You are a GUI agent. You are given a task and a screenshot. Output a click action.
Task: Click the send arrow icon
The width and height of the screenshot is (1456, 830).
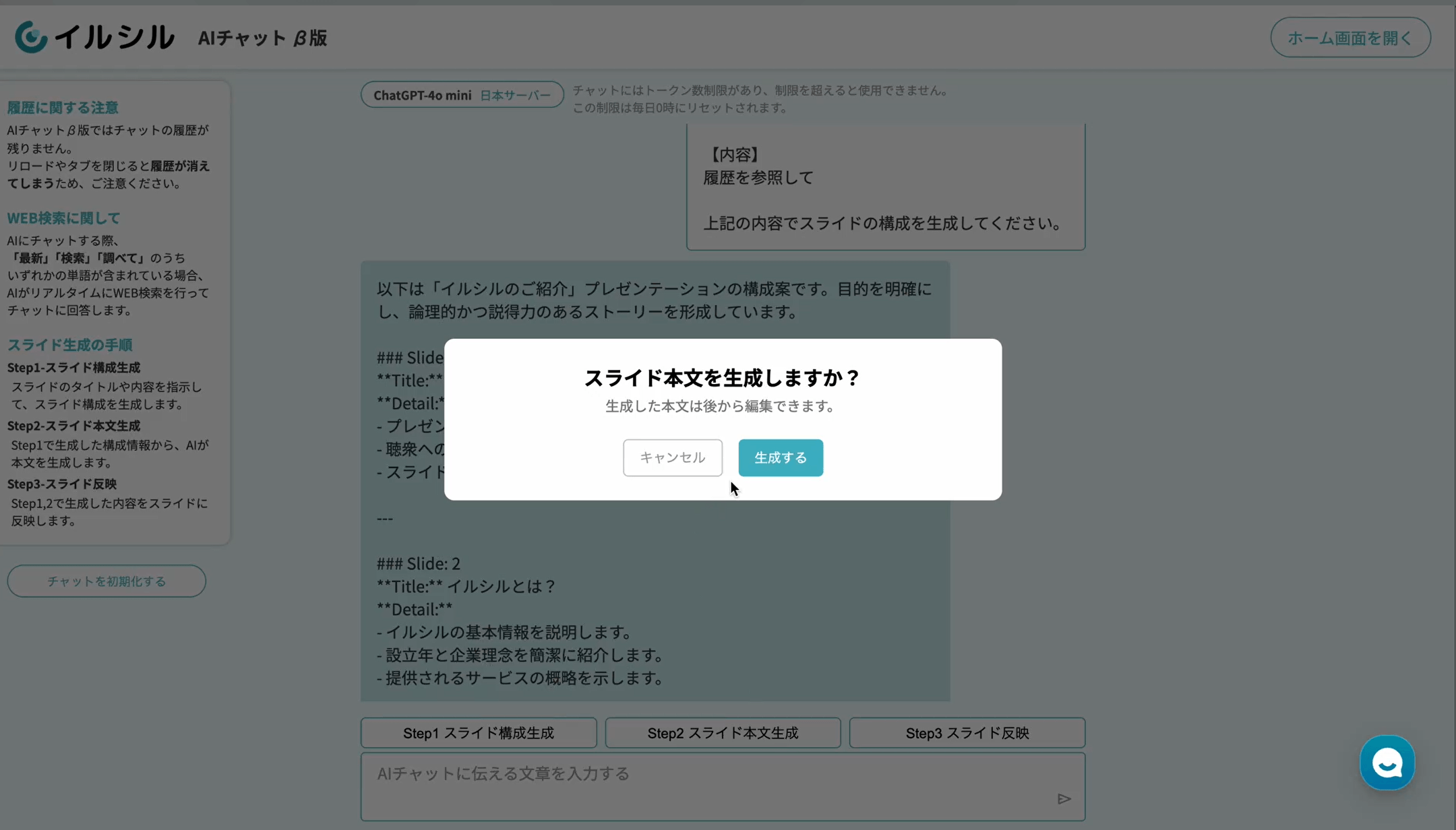(x=1064, y=799)
